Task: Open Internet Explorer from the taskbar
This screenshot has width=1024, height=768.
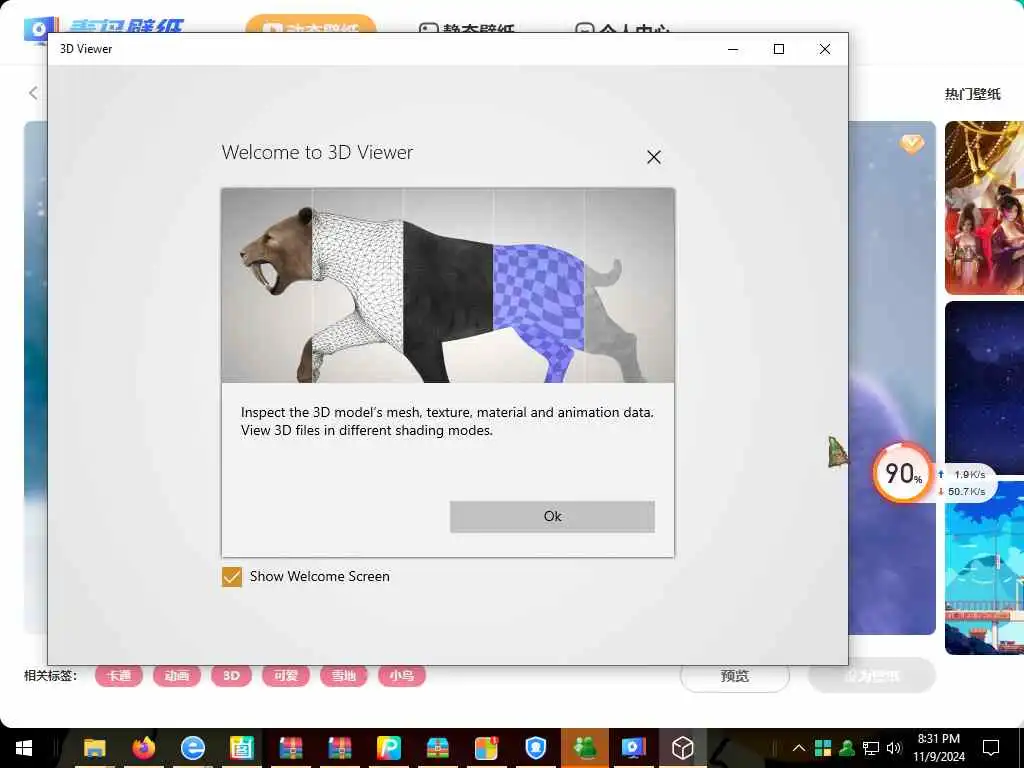Action: [193, 748]
